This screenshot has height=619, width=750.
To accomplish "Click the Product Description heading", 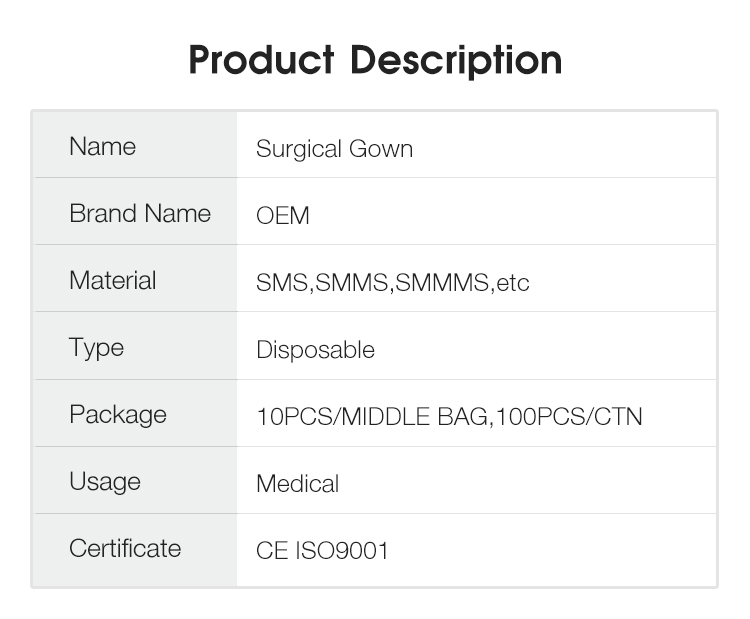I will pos(375,60).
